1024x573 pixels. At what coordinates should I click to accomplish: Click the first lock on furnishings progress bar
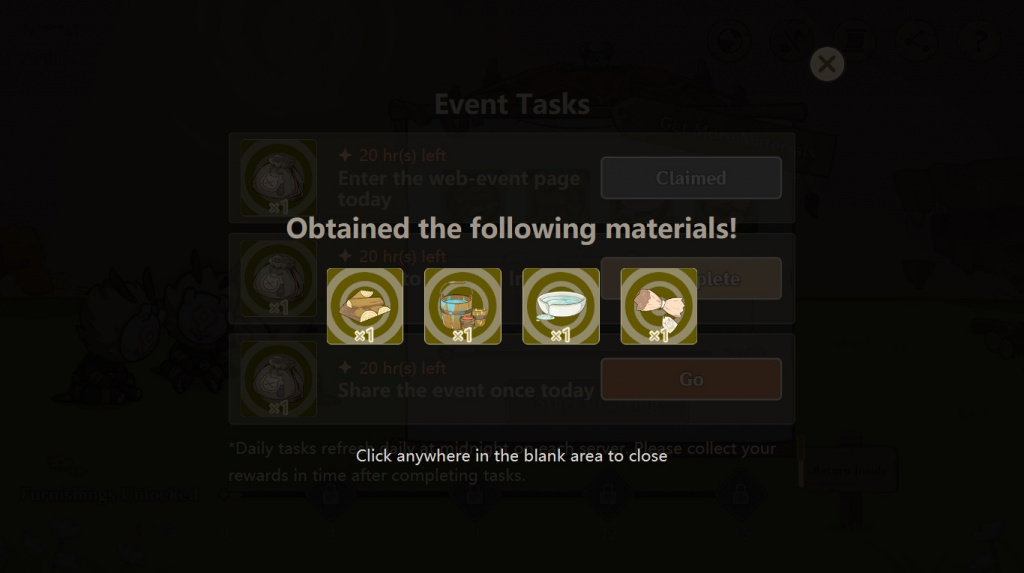[331, 495]
